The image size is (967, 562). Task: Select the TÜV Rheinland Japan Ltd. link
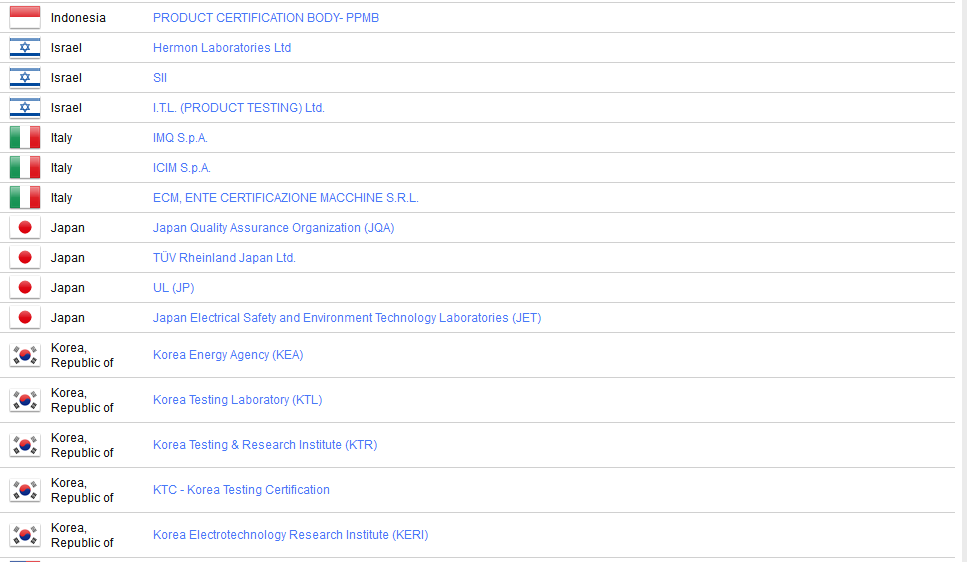(224, 258)
